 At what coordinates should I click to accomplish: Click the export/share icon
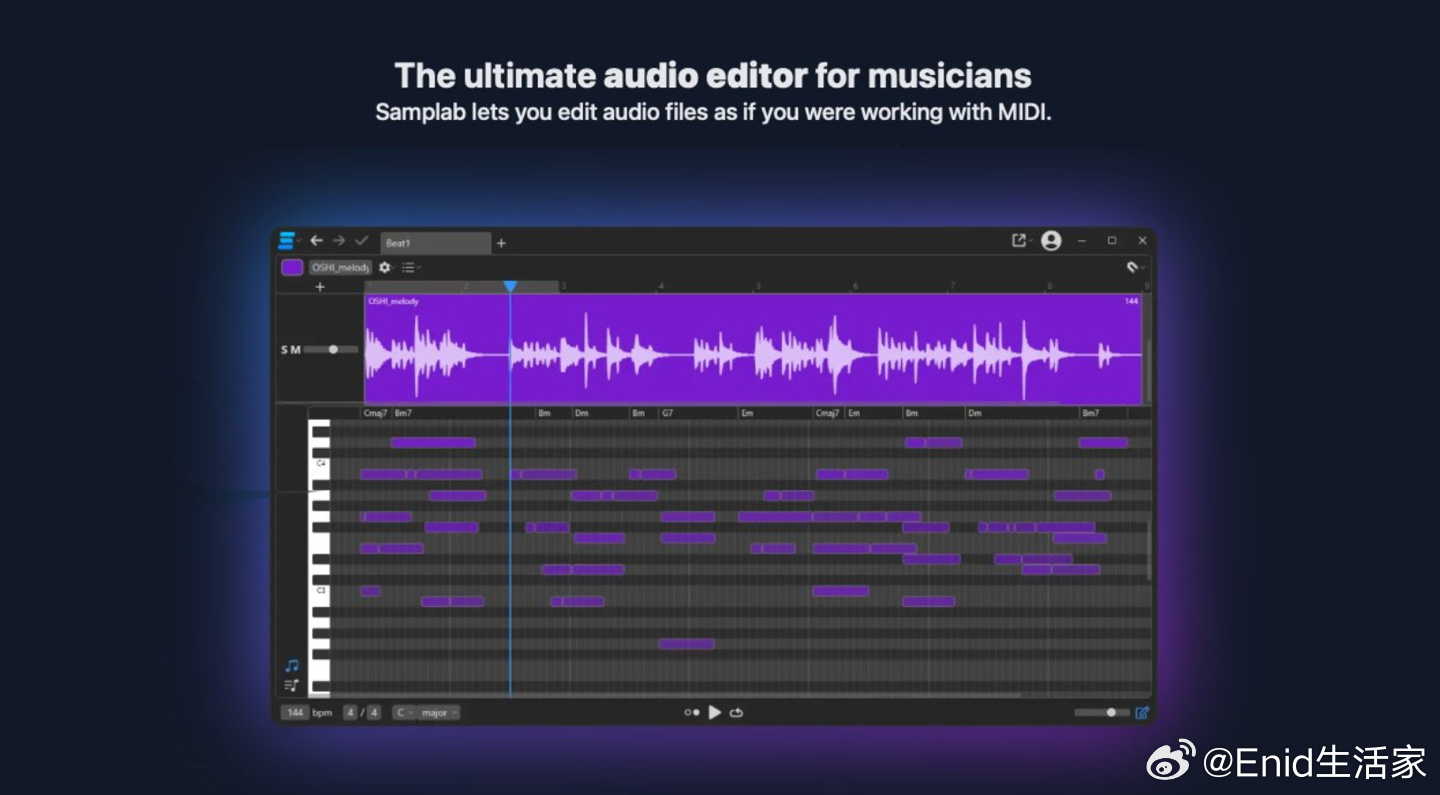pos(1019,241)
